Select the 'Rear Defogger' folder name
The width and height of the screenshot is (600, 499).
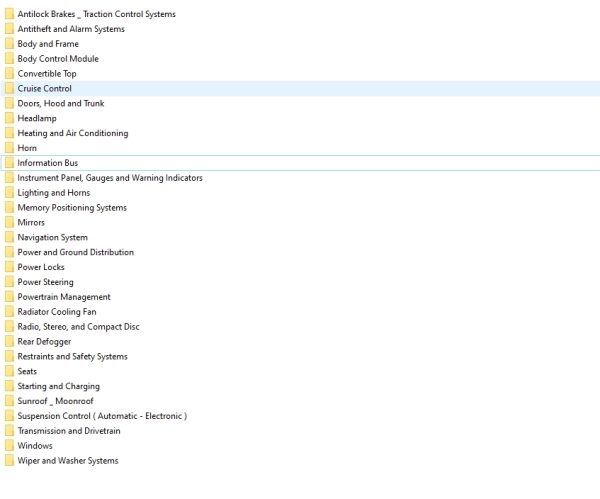pyautogui.click(x=44, y=342)
